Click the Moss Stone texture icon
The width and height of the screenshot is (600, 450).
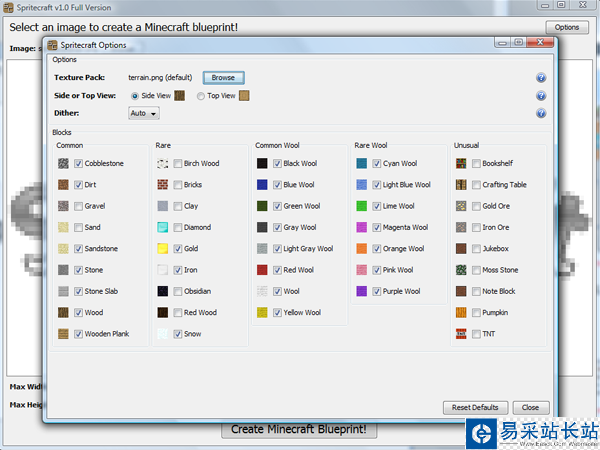pos(461,270)
